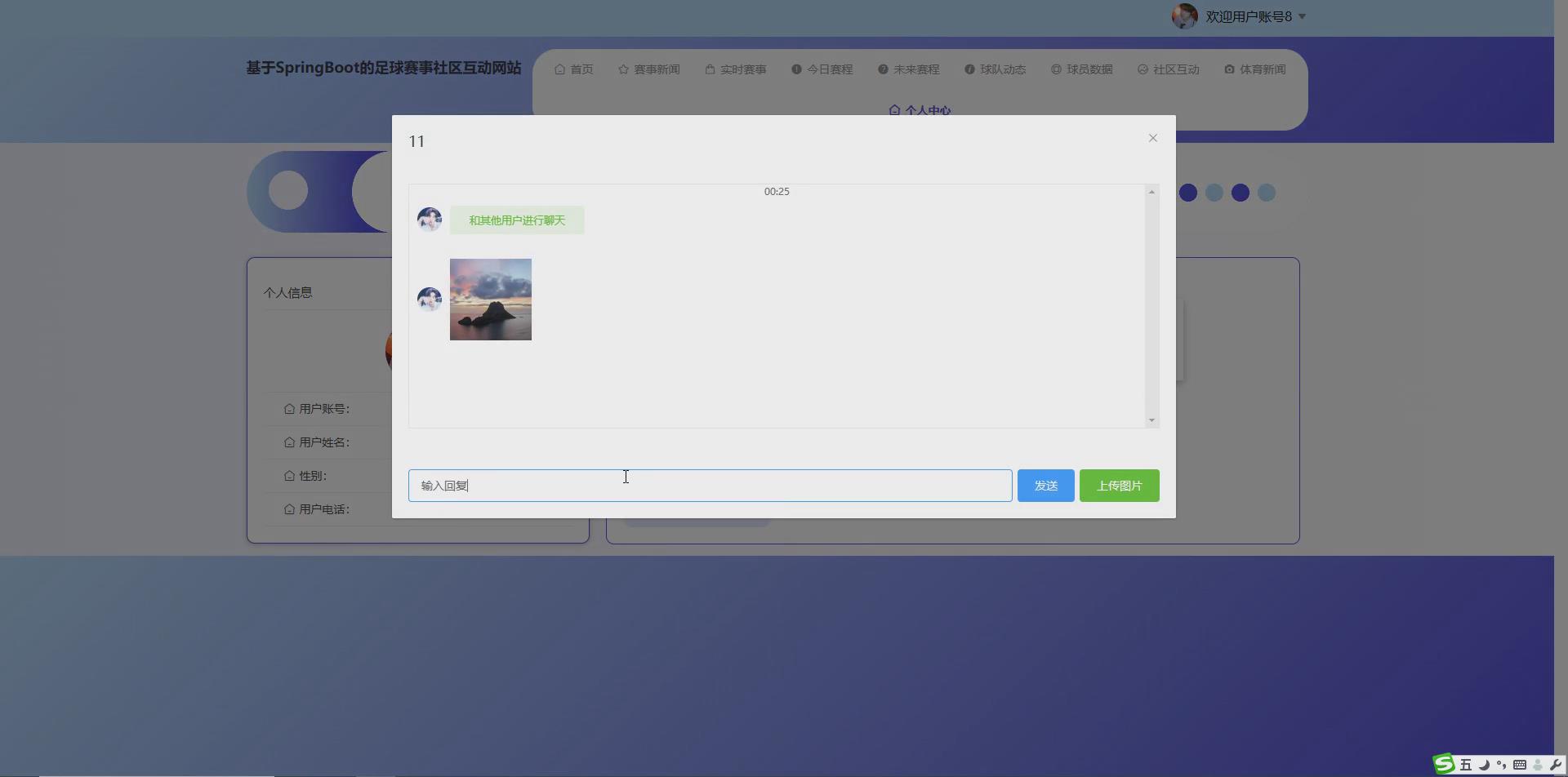Close the chat dialog titled 11

point(1152,138)
